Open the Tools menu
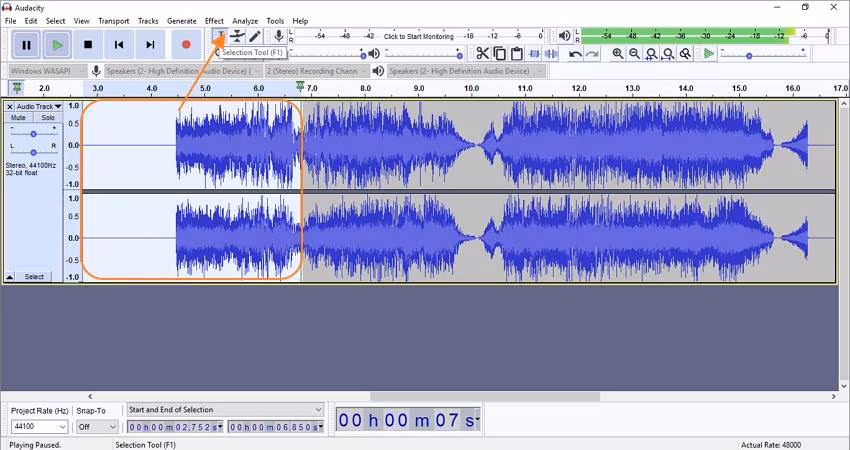This screenshot has height=450, width=850. 275,21
